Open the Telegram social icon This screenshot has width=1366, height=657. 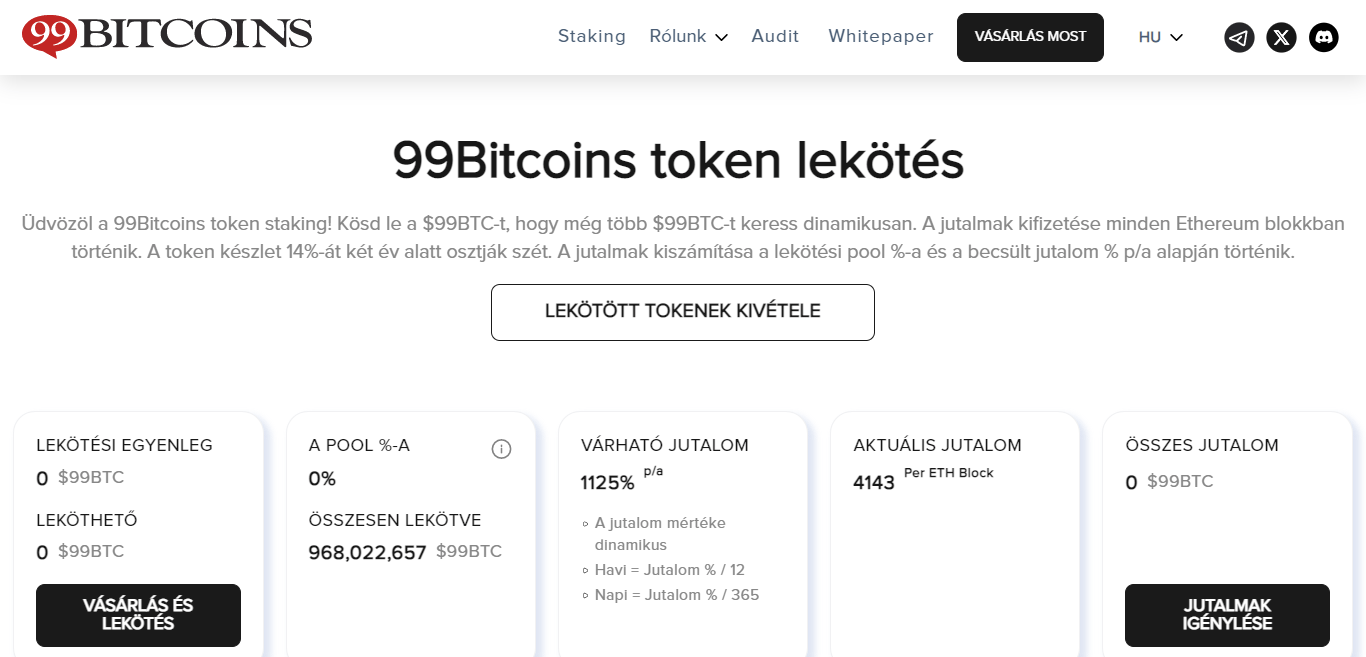pos(1239,38)
